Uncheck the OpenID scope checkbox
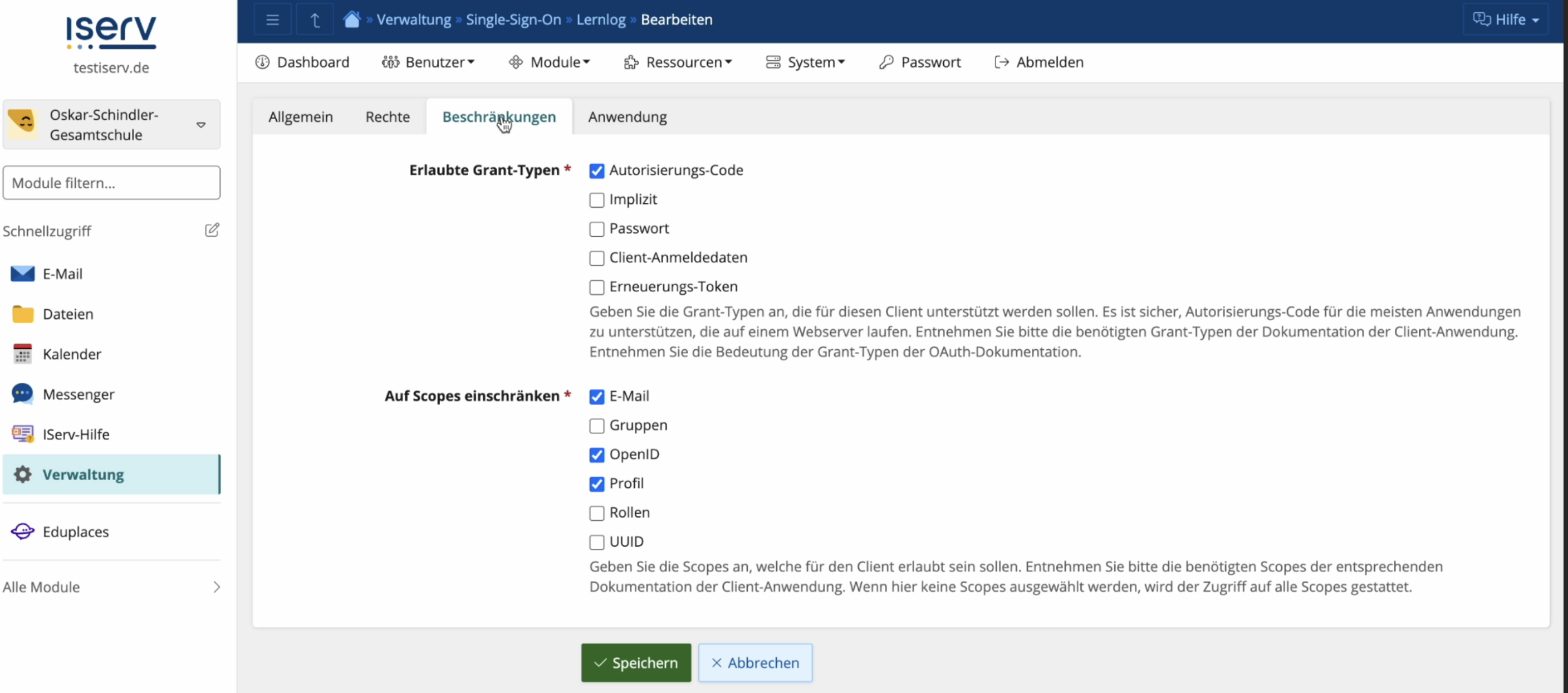 [596, 455]
